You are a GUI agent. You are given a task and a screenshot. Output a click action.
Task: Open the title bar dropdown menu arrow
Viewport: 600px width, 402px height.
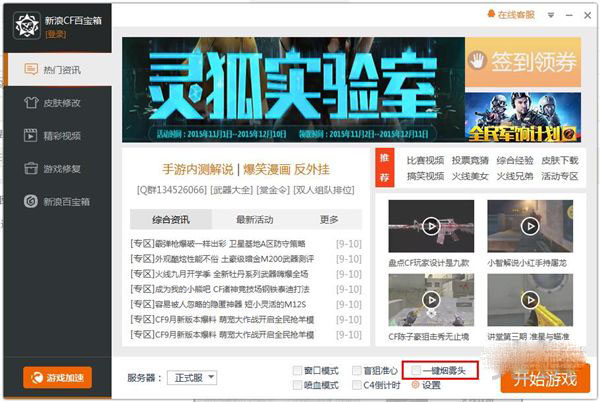tap(552, 15)
